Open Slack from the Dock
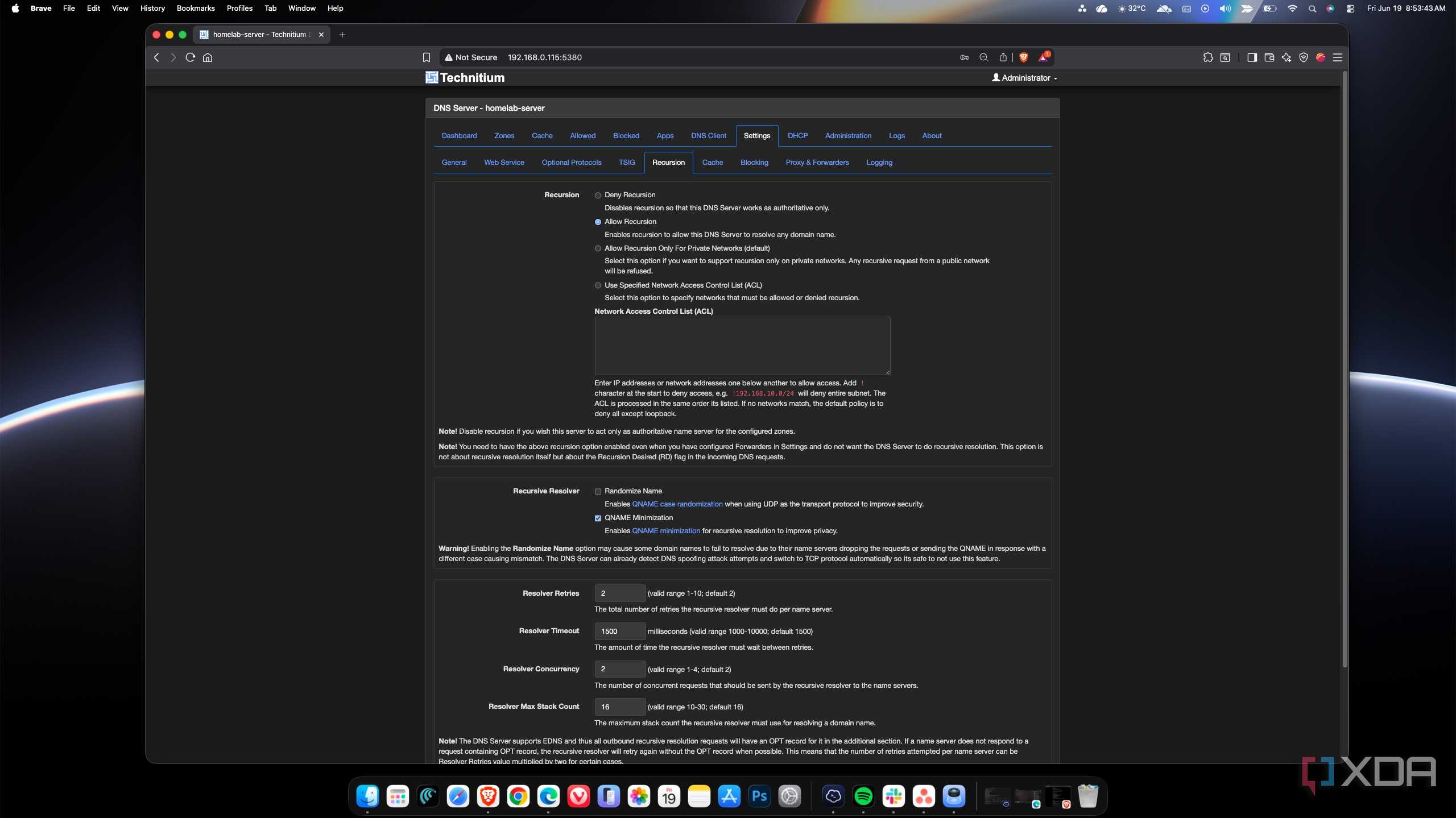Viewport: 1456px width, 818px height. point(894,796)
